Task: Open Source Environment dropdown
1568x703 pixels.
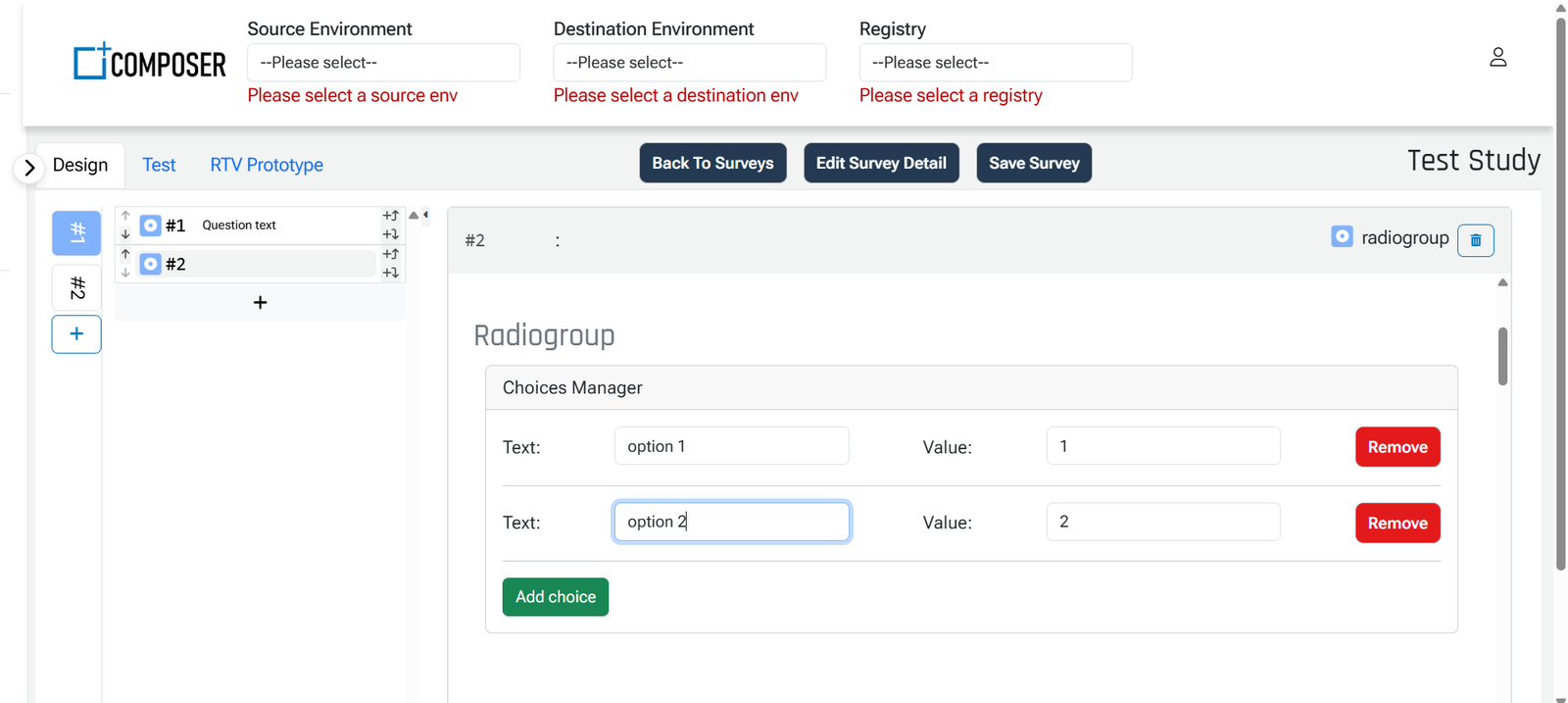Action: pos(383,63)
